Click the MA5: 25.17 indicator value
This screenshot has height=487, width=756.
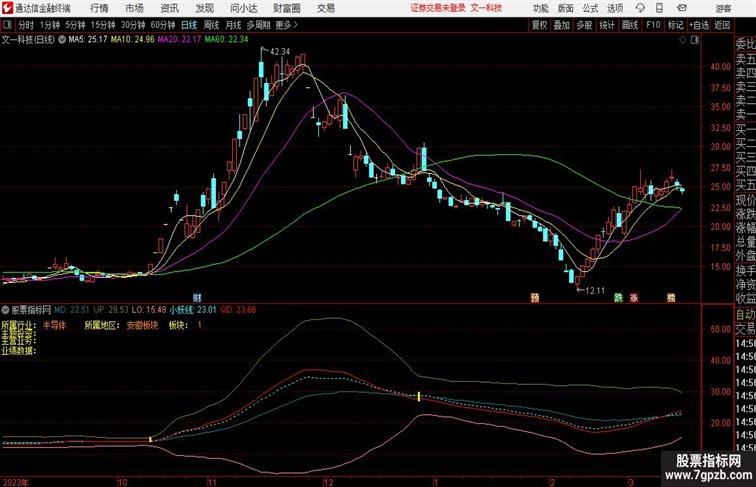click(x=88, y=40)
